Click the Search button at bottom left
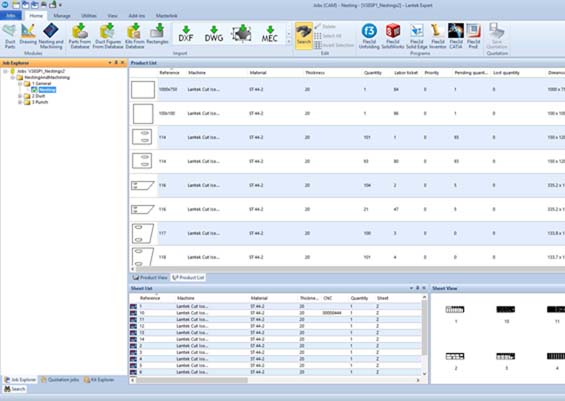Viewport: 565px width, 401px height. 15,389
